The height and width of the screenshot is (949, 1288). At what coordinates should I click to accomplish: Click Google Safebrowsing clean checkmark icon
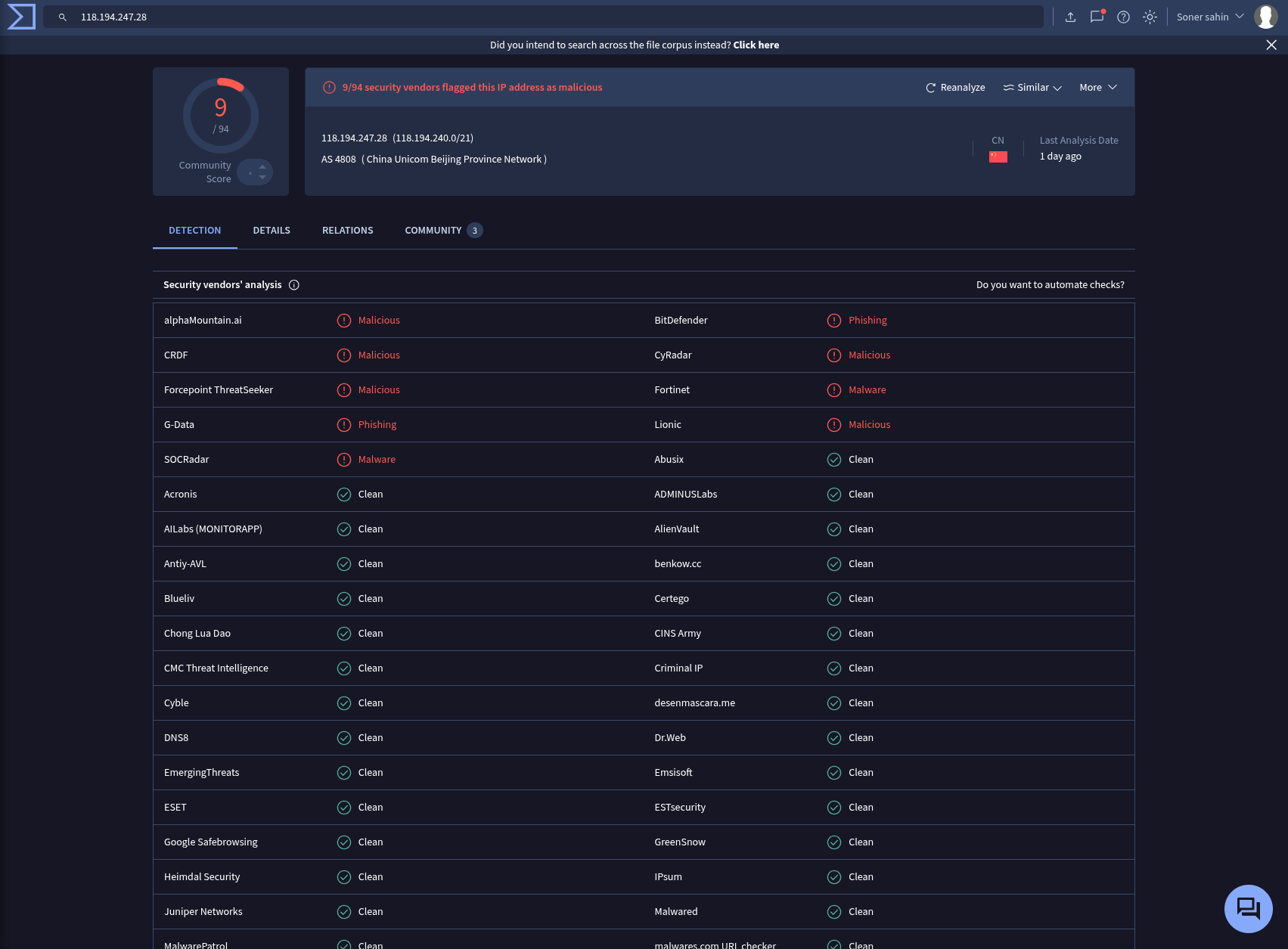(x=344, y=842)
